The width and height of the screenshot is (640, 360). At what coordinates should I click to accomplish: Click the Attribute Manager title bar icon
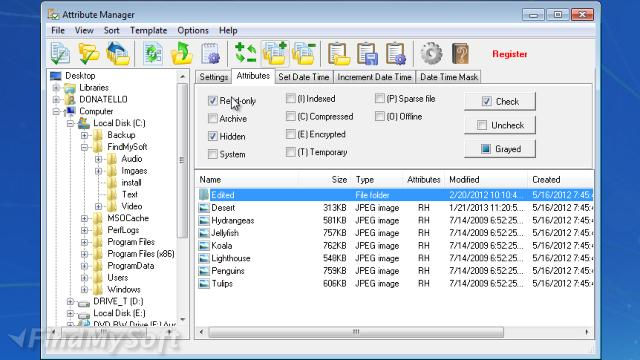pyautogui.click(x=53, y=14)
